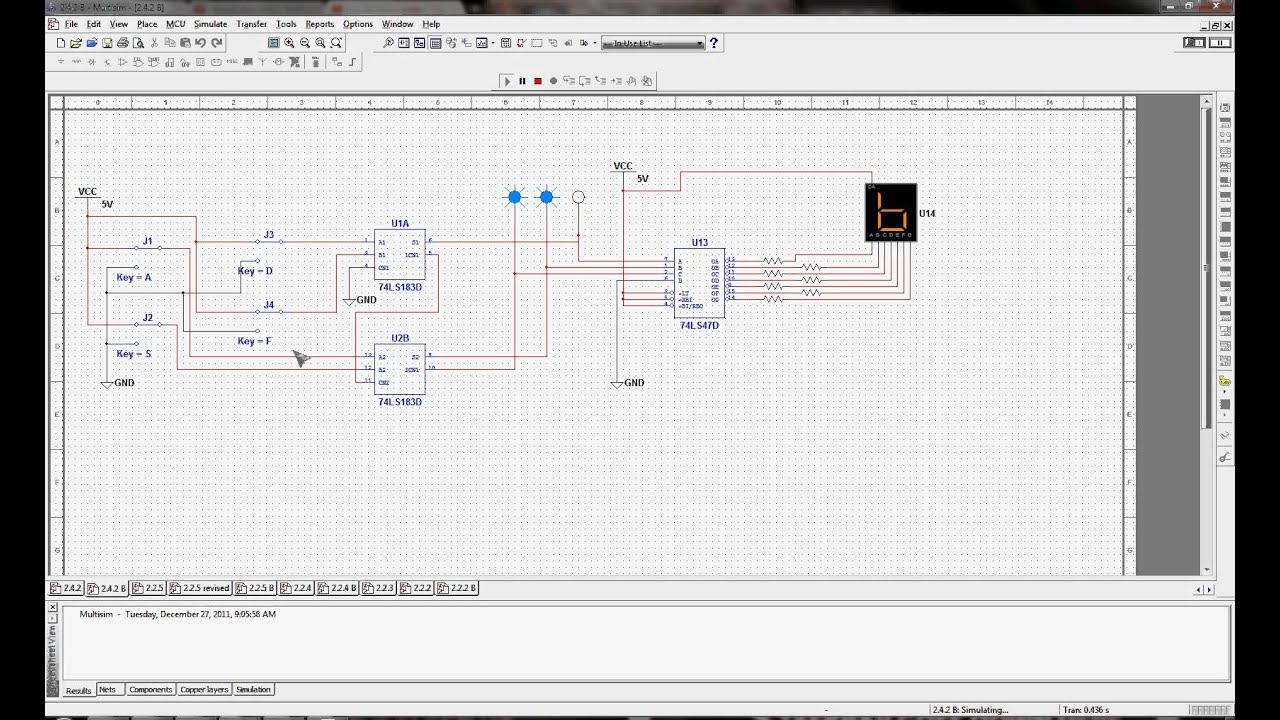Toggle switch J3
This screenshot has width=1280, height=720.
coord(268,241)
